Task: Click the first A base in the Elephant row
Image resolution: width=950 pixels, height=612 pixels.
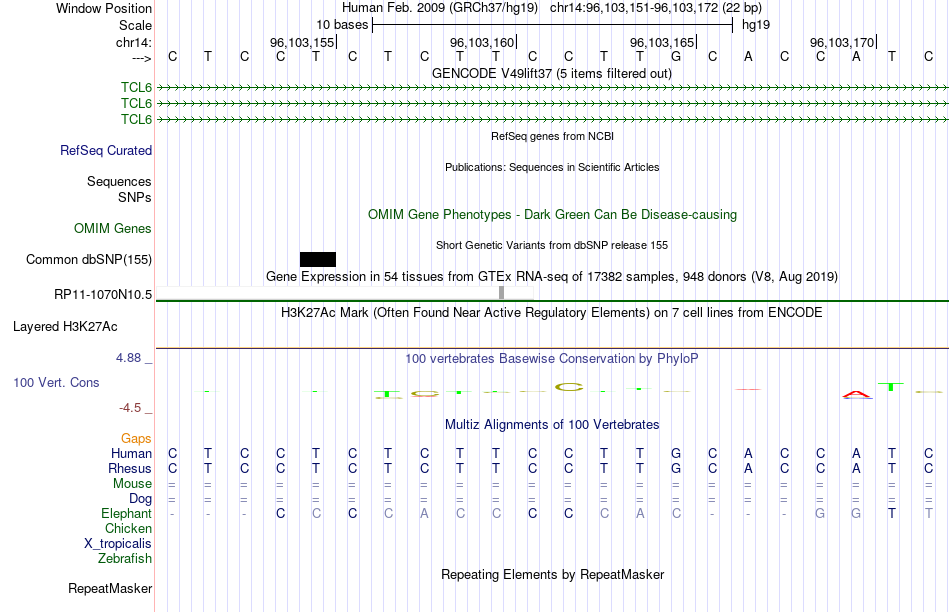Action: (x=424, y=513)
